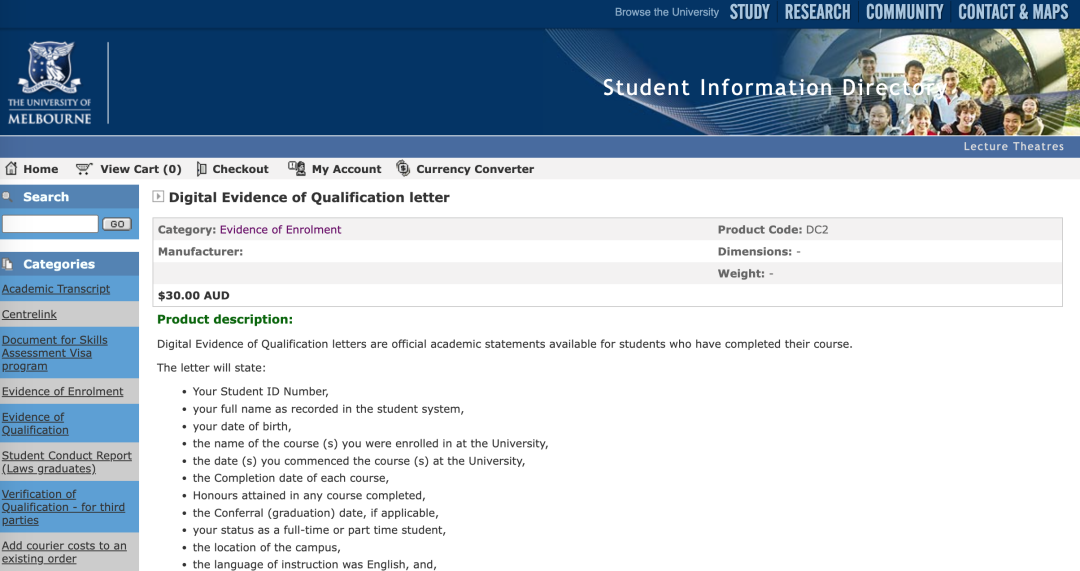This screenshot has height=571, width=1080.
Task: Open Verification of Qualification for third parties
Action: (63, 507)
